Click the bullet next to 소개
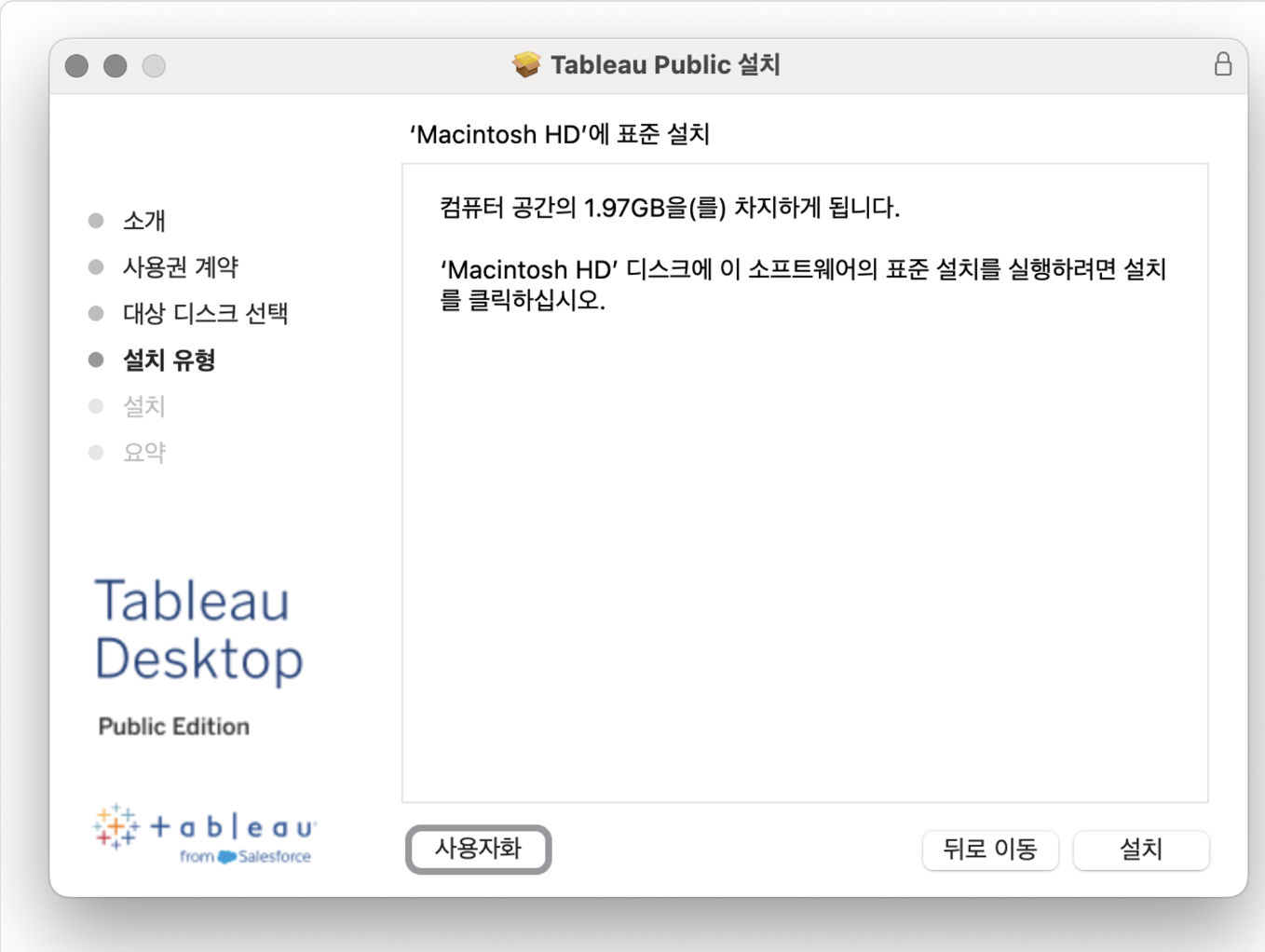 click(x=96, y=221)
